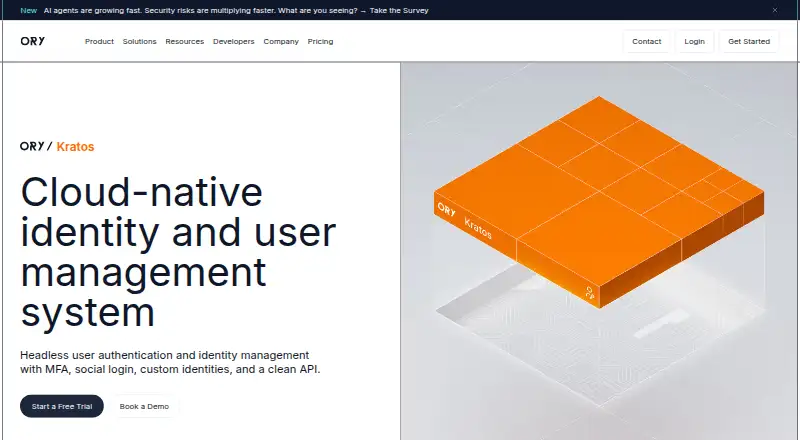The width and height of the screenshot is (800, 440).
Task: Click Book a Demo
Action: click(x=144, y=406)
